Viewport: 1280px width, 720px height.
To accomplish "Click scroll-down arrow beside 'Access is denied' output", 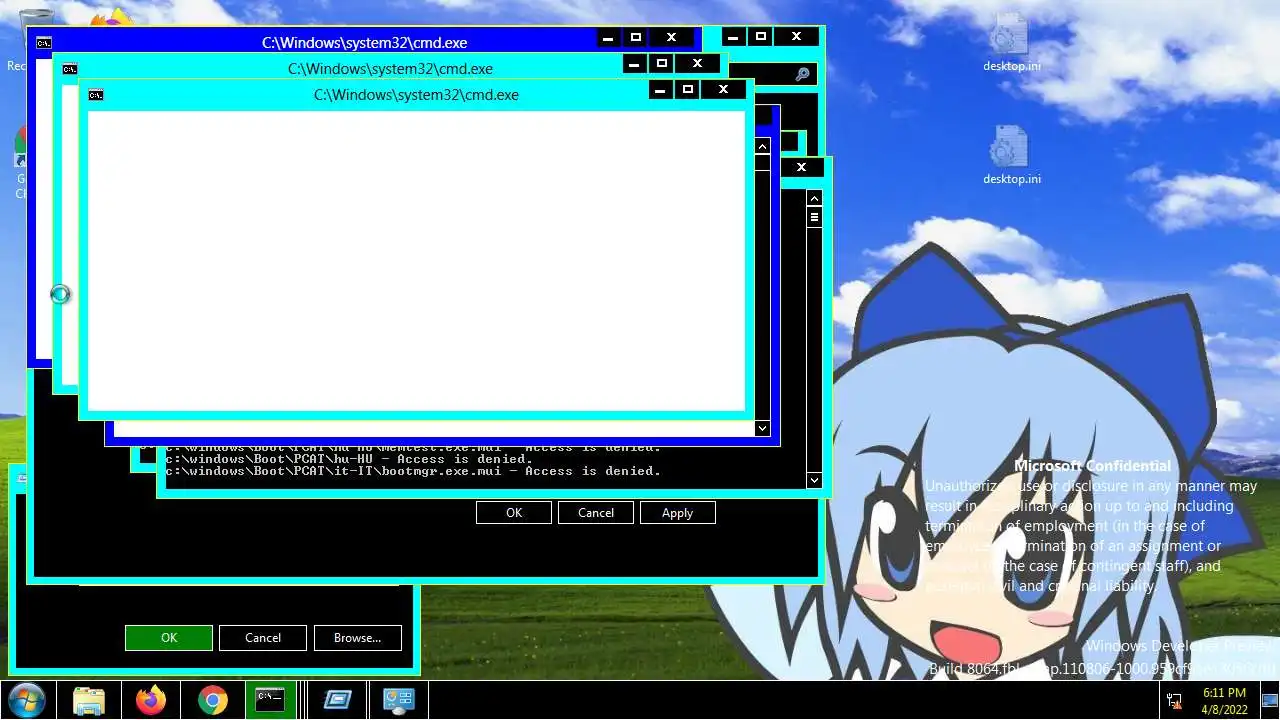I will coord(814,480).
